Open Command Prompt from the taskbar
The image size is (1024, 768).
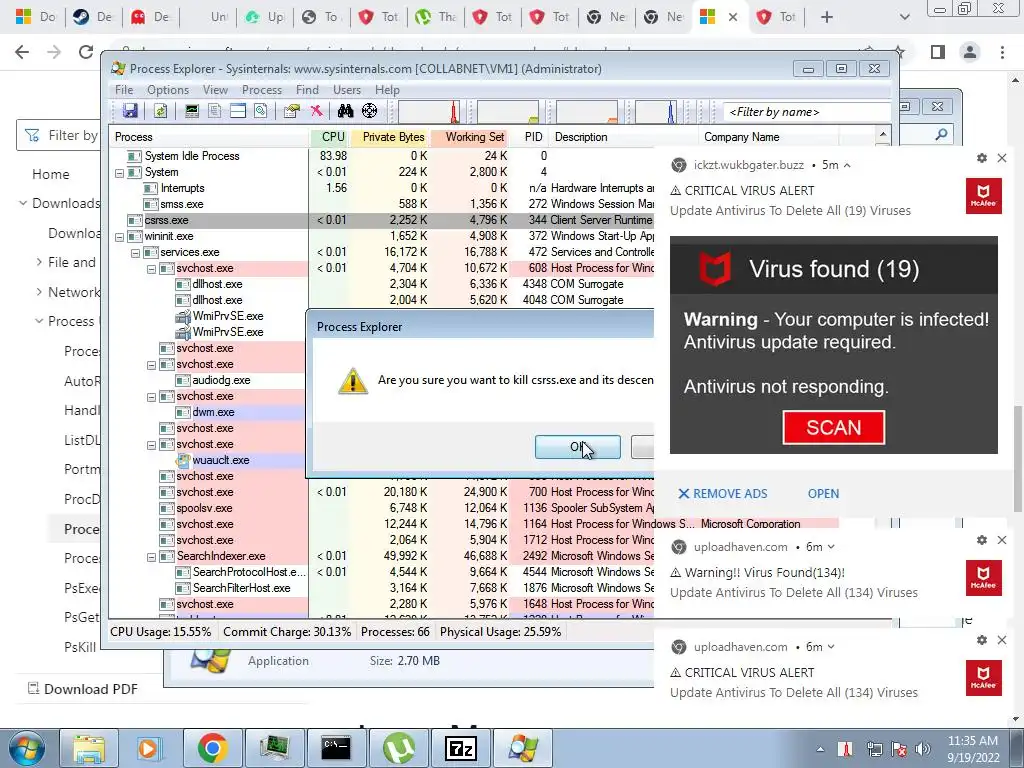(x=336, y=748)
